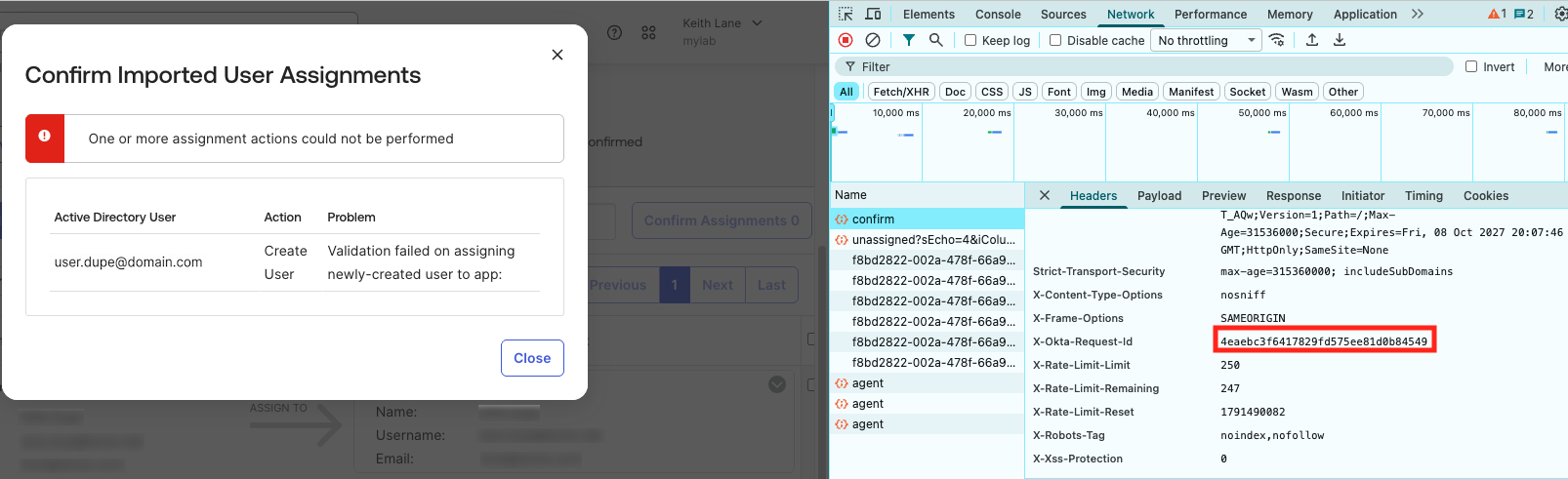
Task: Check the Invert filter checkbox
Action: click(x=1471, y=66)
